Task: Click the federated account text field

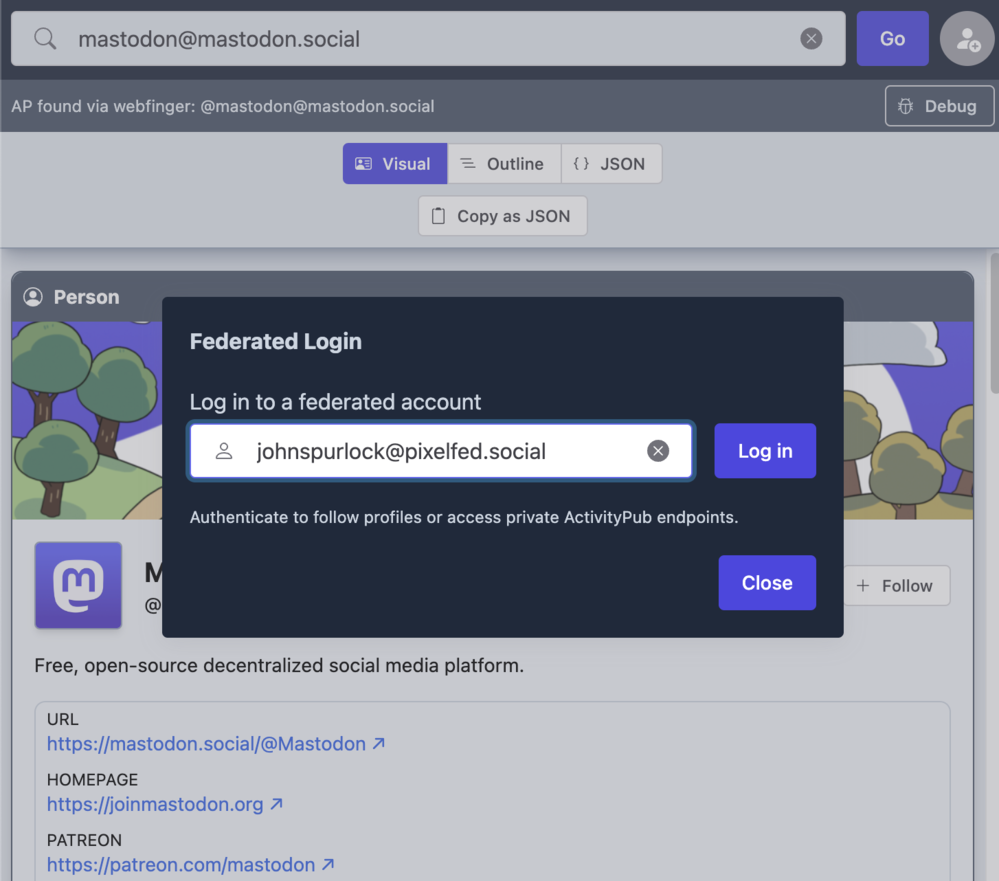Action: [440, 451]
